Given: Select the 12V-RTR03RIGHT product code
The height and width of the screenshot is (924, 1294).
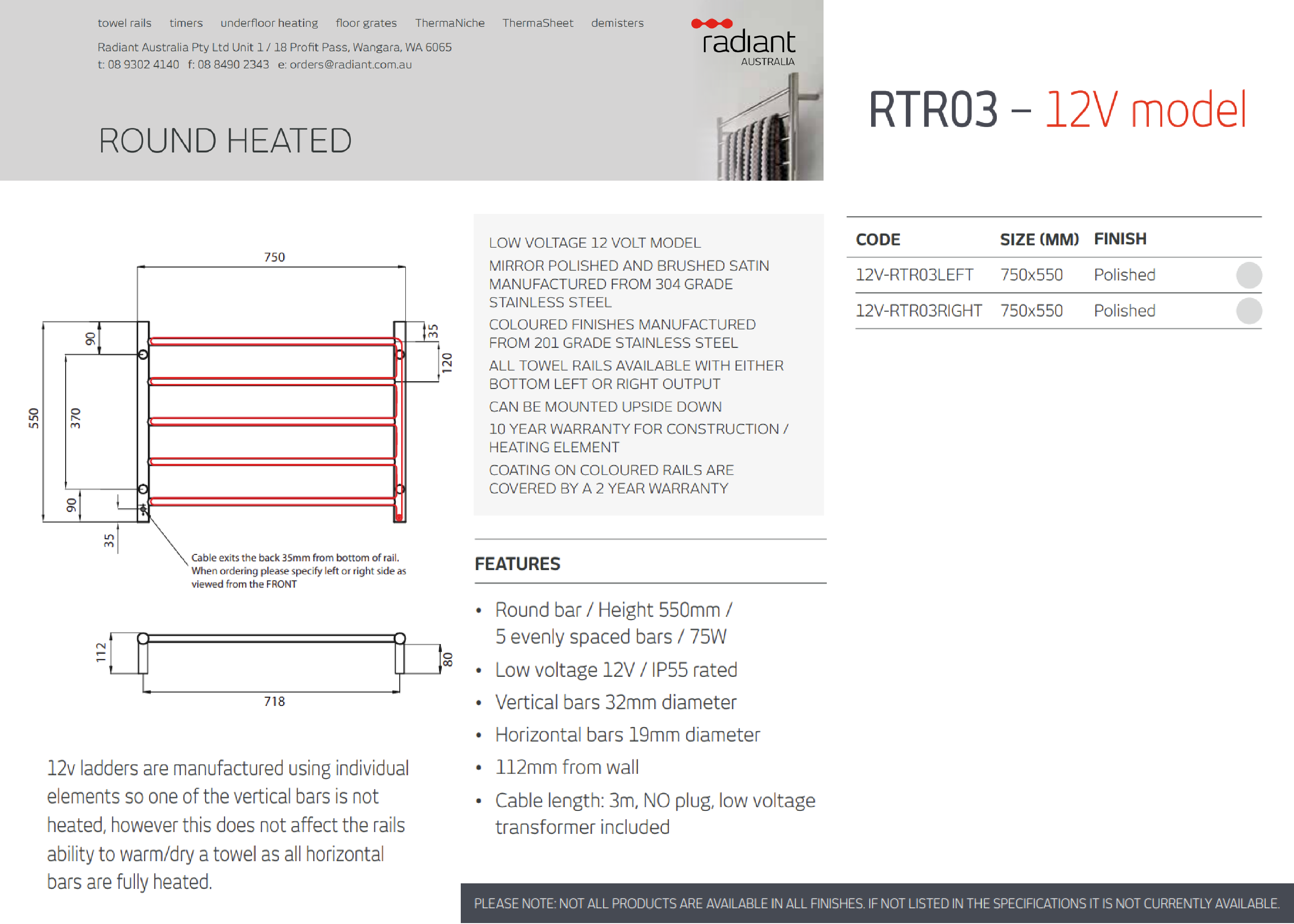Looking at the screenshot, I should [918, 311].
